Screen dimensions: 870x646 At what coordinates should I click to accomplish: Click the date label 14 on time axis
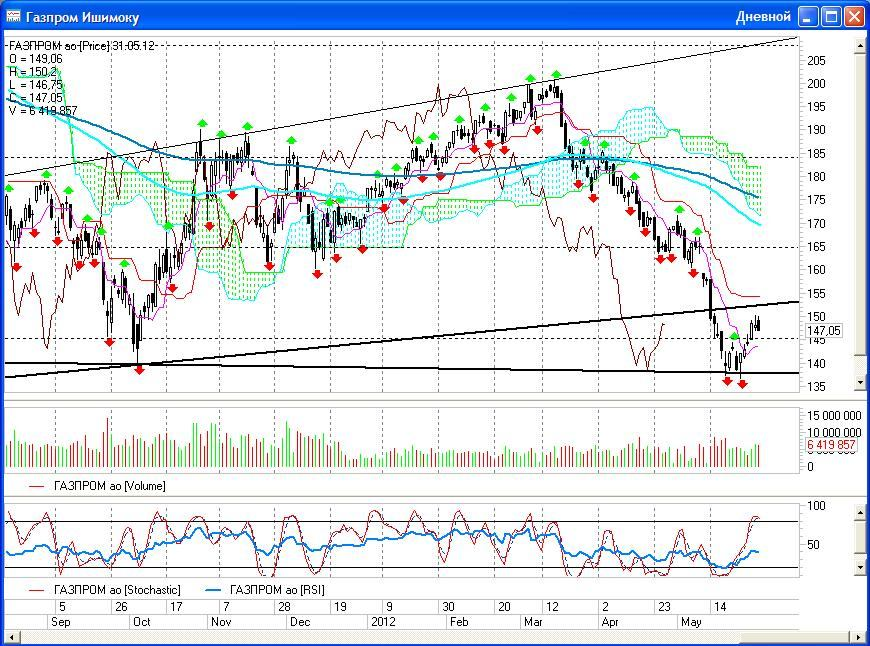tap(720, 607)
